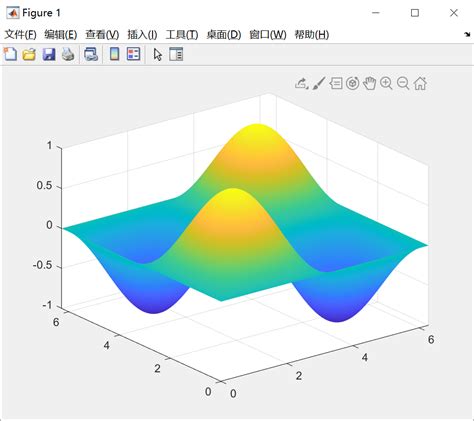
Task: Select the Zoom Out magnifier
Action: [x=403, y=83]
